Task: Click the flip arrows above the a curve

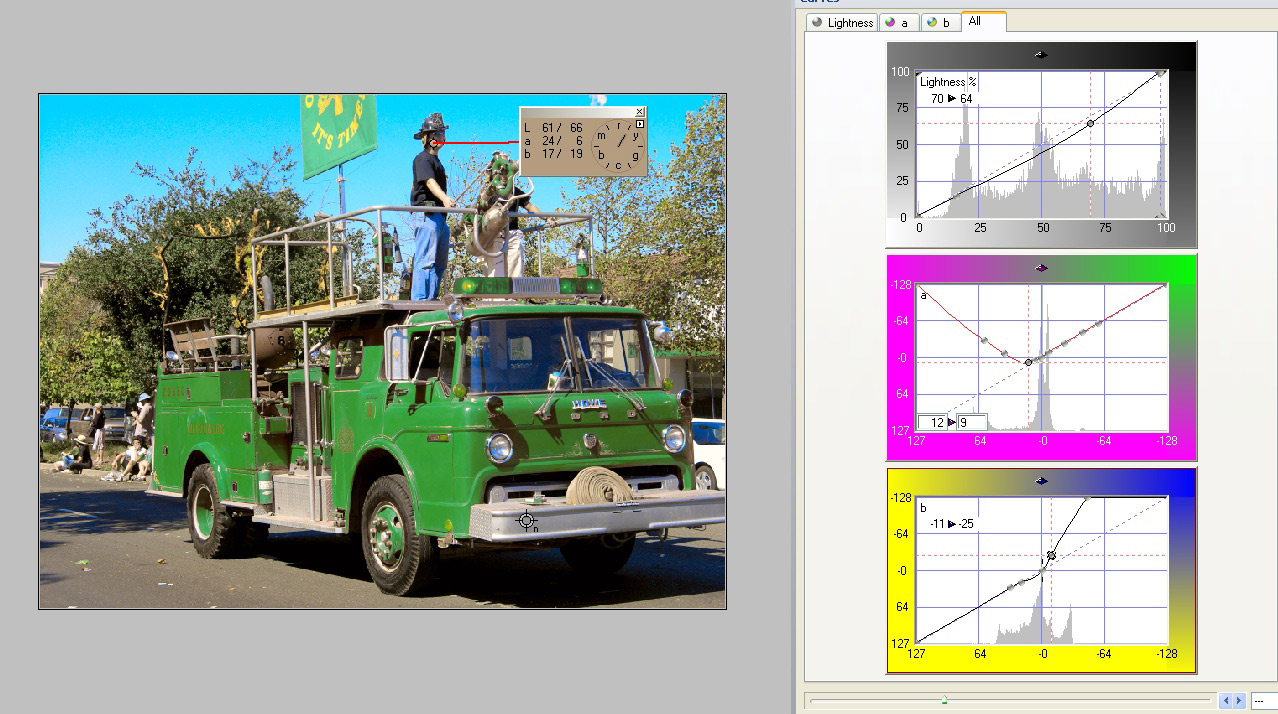Action: pos(1041,267)
